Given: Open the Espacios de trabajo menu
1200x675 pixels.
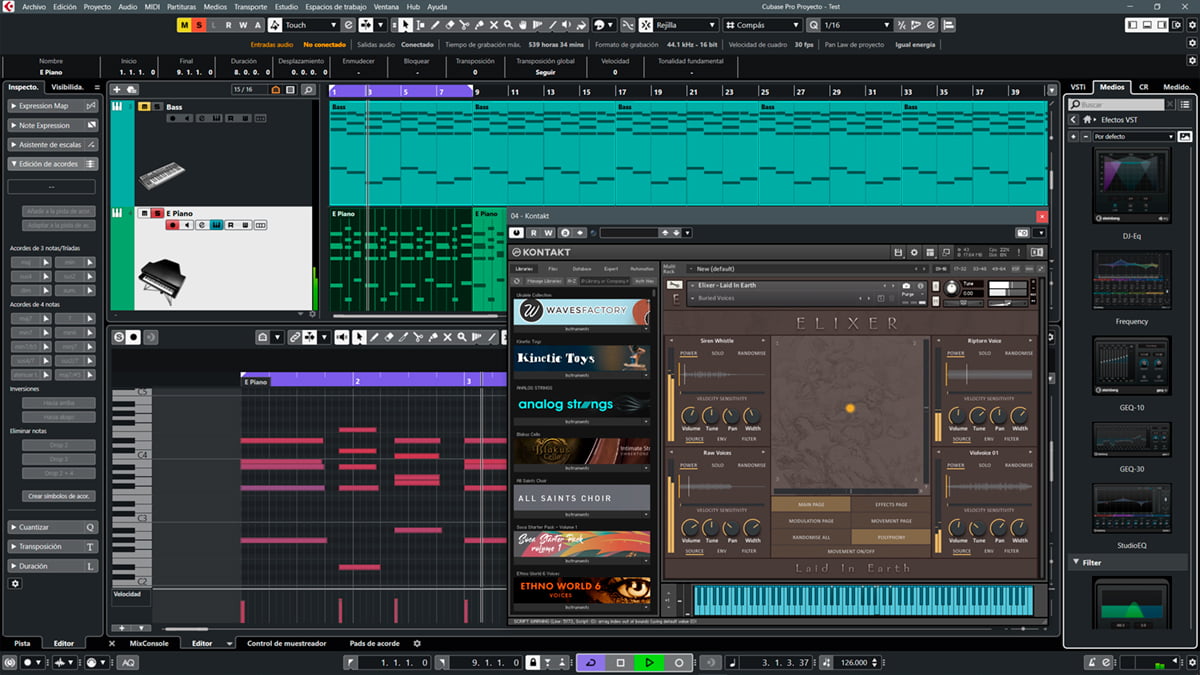Looking at the screenshot, I should [335, 6].
